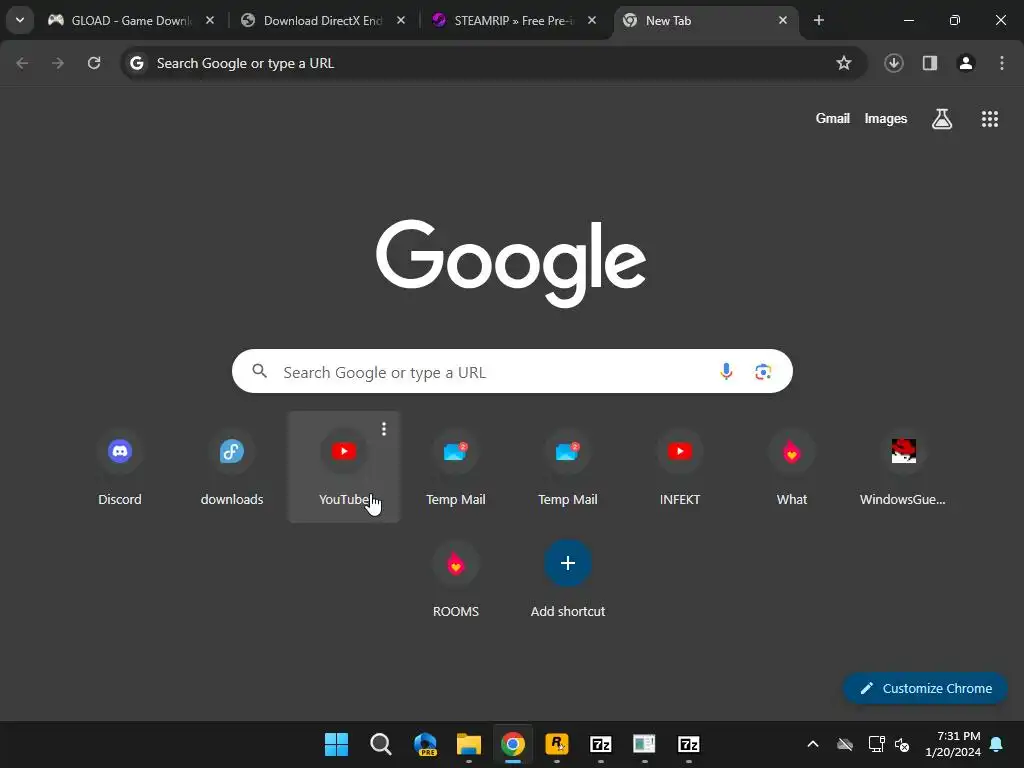Switch to the Download DirectX End tab

pyautogui.click(x=323, y=21)
